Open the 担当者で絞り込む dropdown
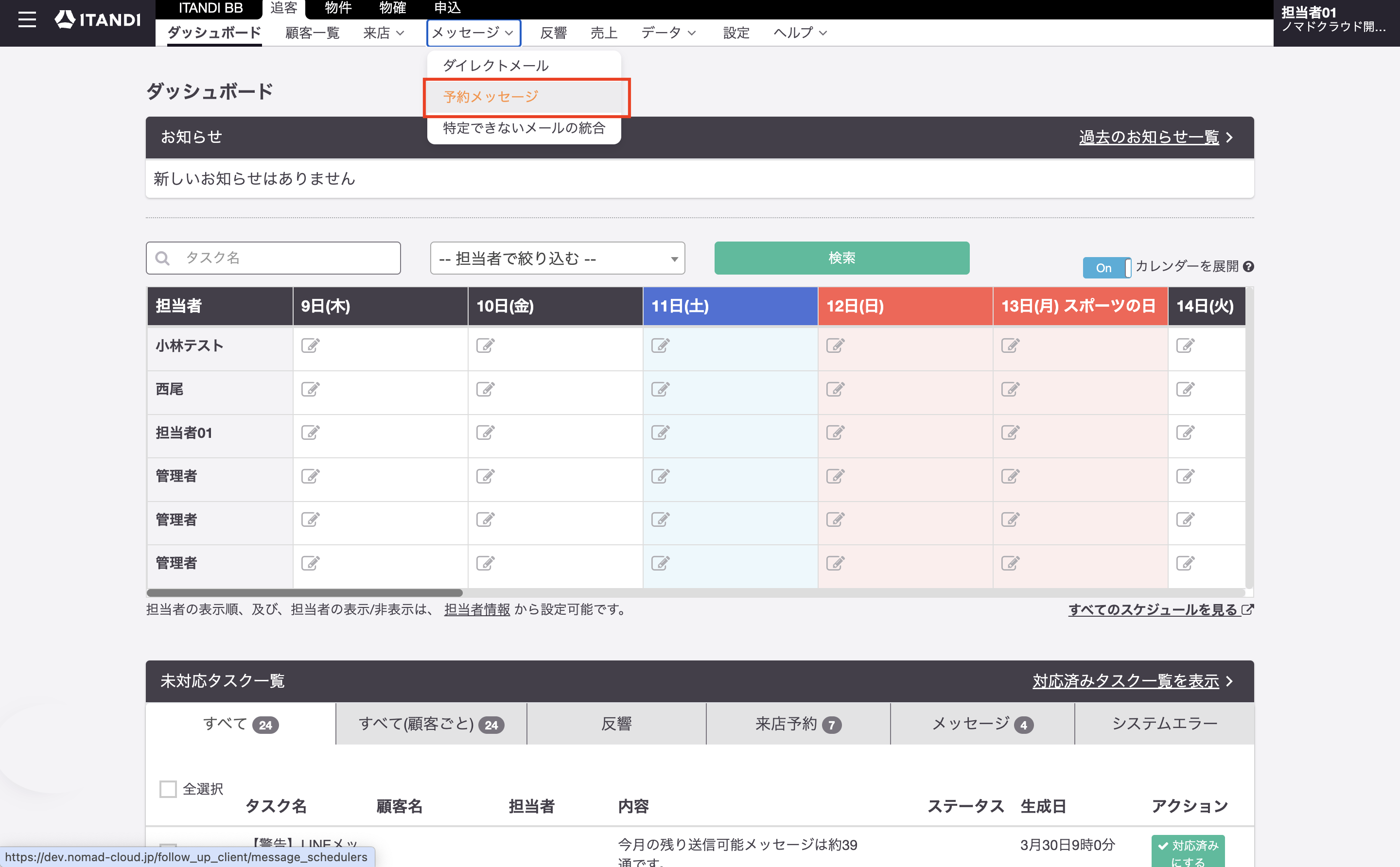This screenshot has width=1400, height=867. coord(558,258)
